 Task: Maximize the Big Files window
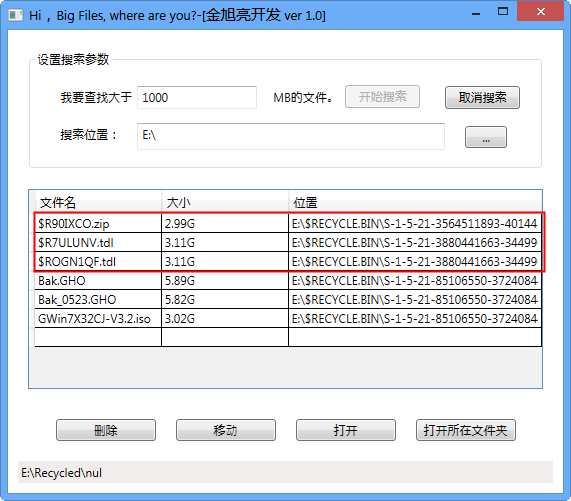pyautogui.click(x=503, y=12)
